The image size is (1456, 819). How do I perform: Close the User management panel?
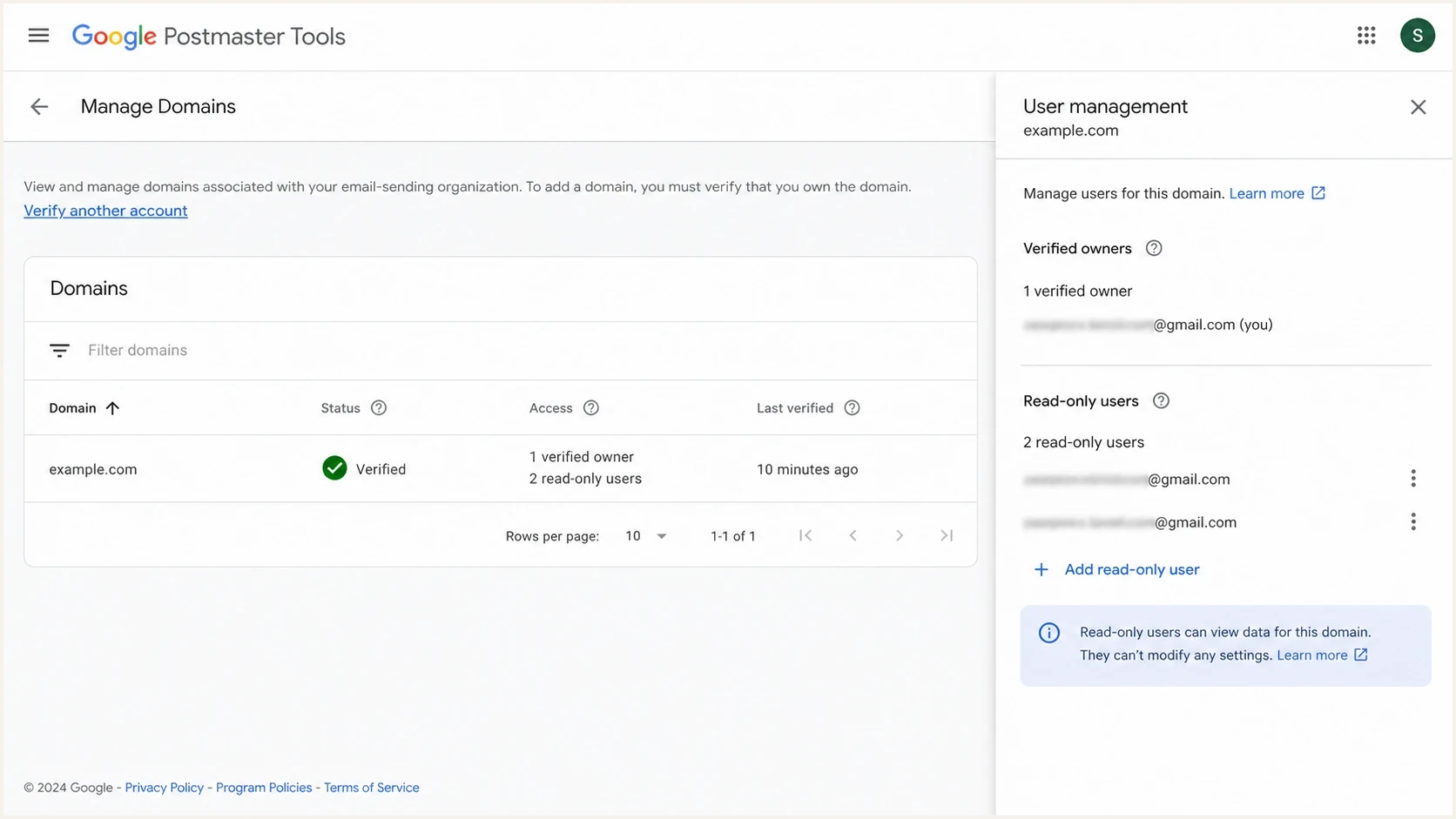pos(1418,107)
